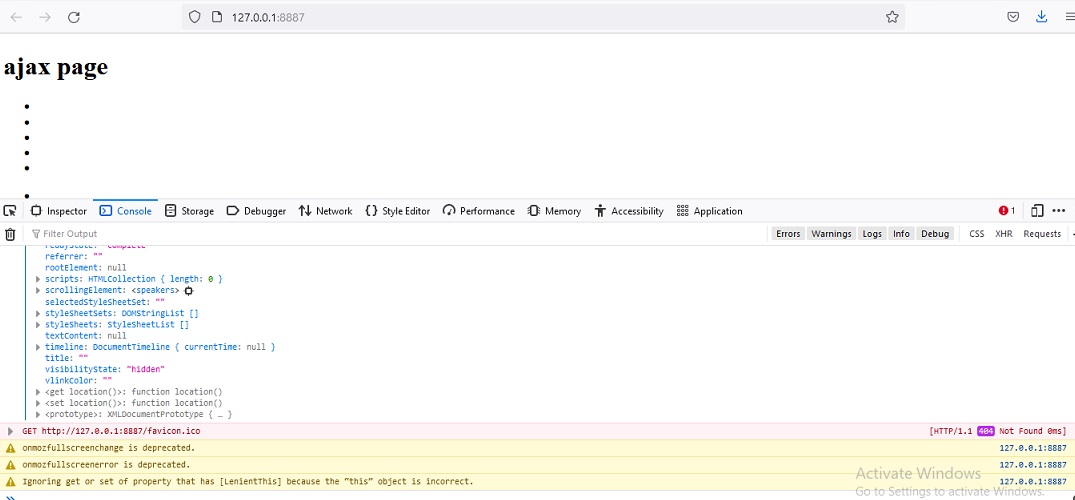Switch to the Network tab
Screen dimensions: 1075x500
(325, 211)
